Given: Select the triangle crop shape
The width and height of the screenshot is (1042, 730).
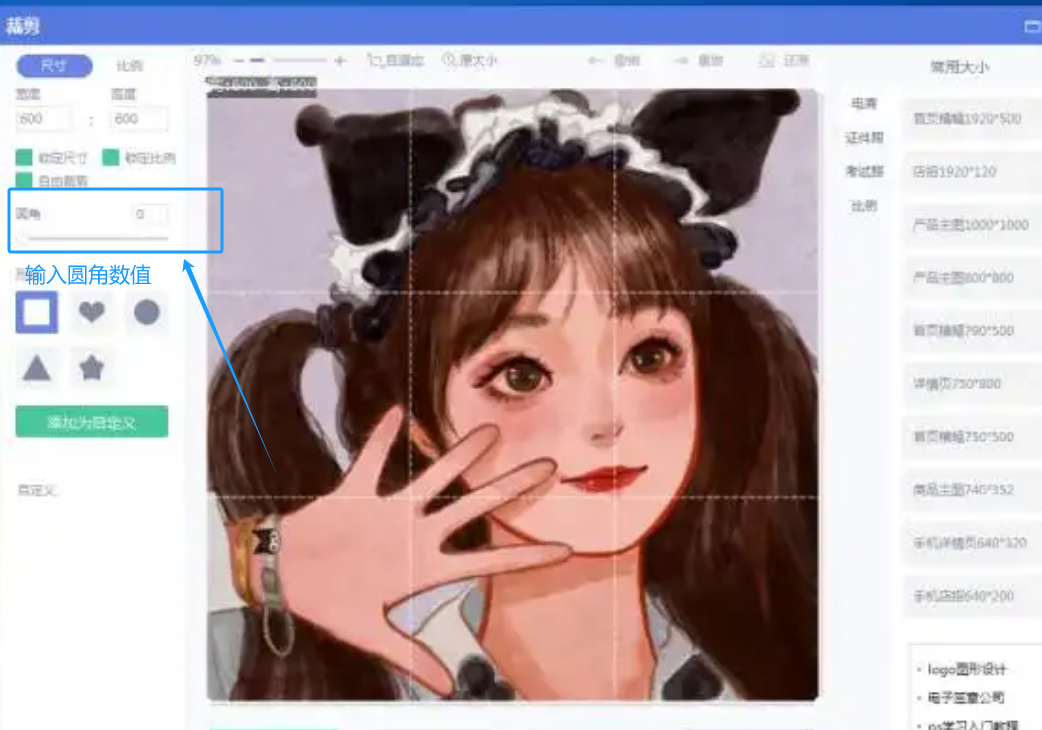Looking at the screenshot, I should (37, 367).
